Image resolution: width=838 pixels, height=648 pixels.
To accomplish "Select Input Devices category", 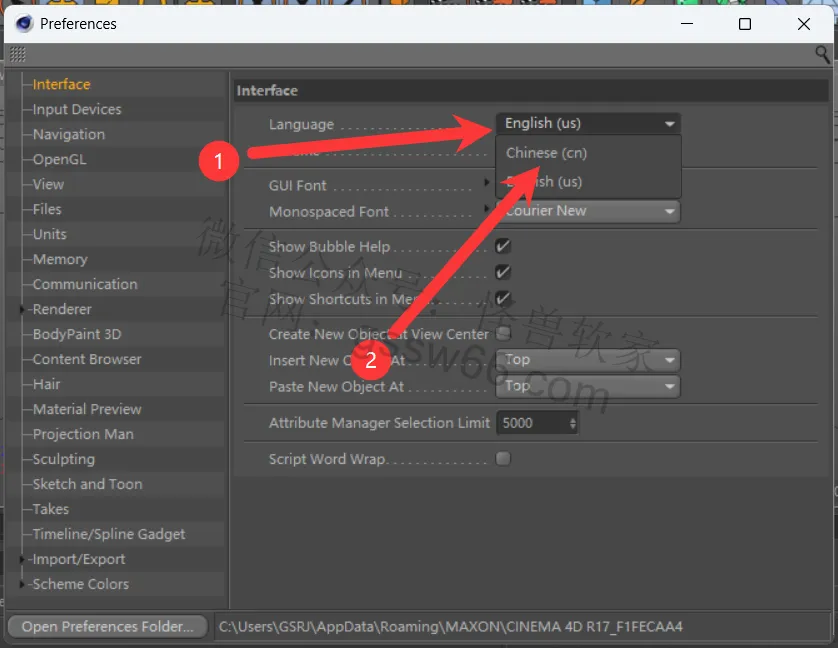I will point(77,109).
